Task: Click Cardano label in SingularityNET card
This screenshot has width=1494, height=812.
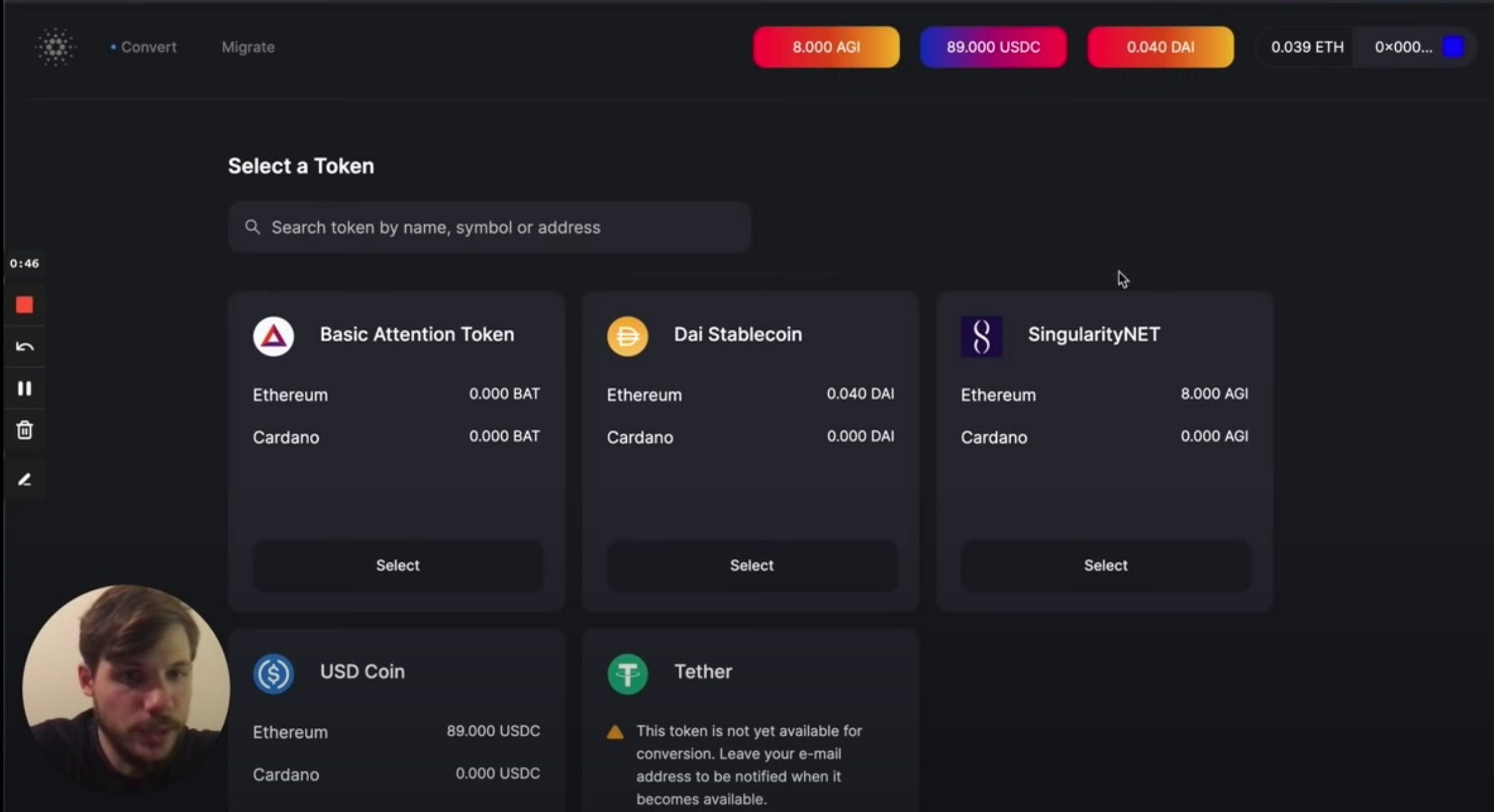Action: [994, 437]
